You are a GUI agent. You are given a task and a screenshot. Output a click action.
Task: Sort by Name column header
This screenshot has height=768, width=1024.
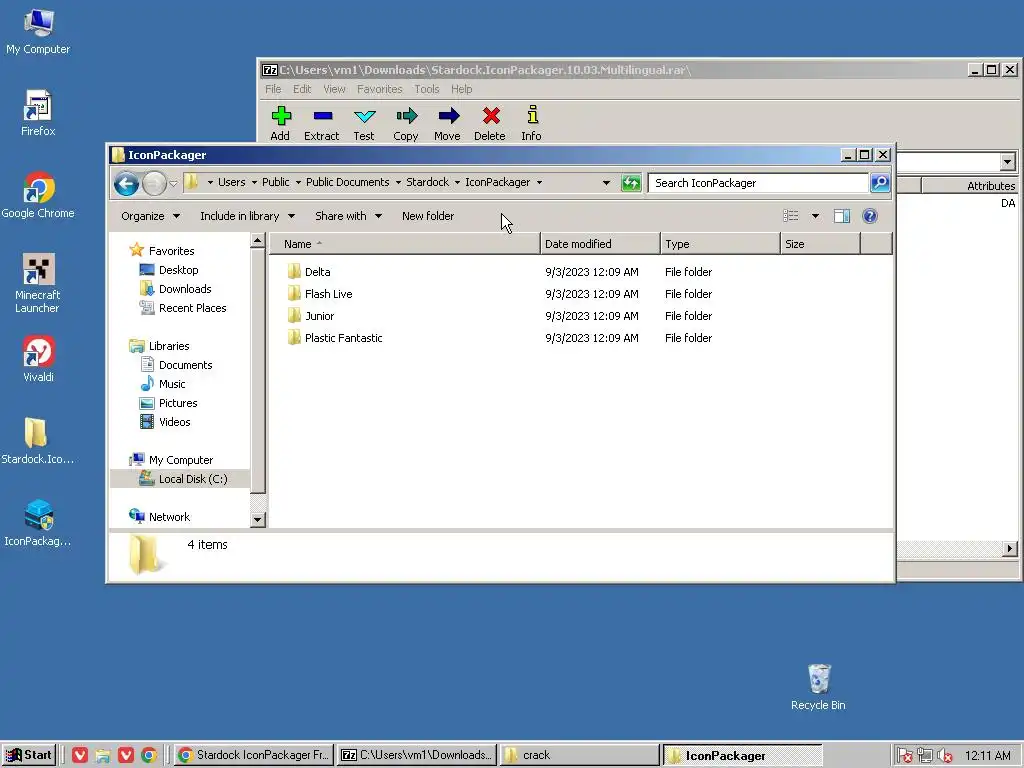click(404, 244)
